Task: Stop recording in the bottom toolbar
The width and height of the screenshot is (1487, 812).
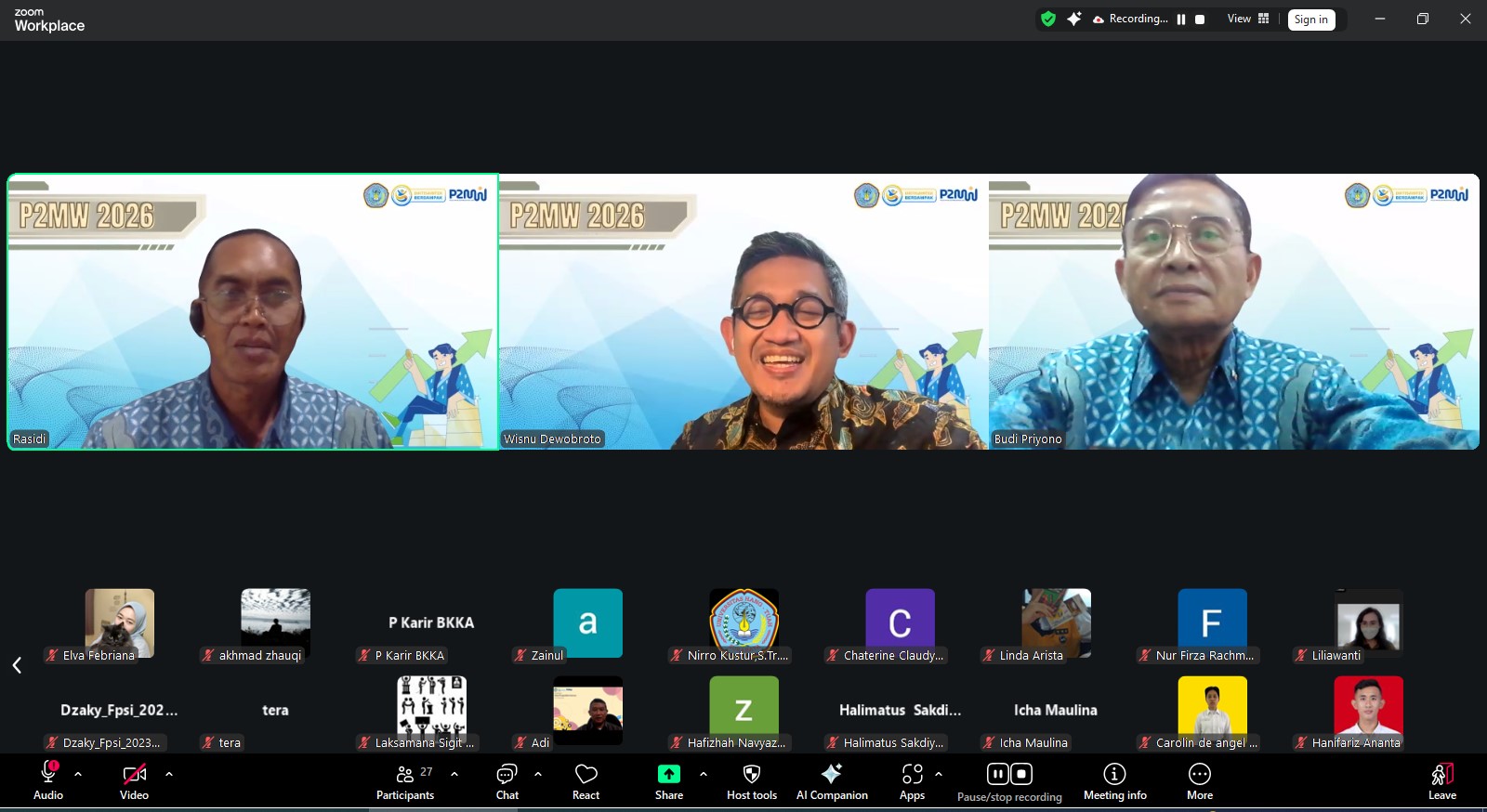Action: (1021, 774)
